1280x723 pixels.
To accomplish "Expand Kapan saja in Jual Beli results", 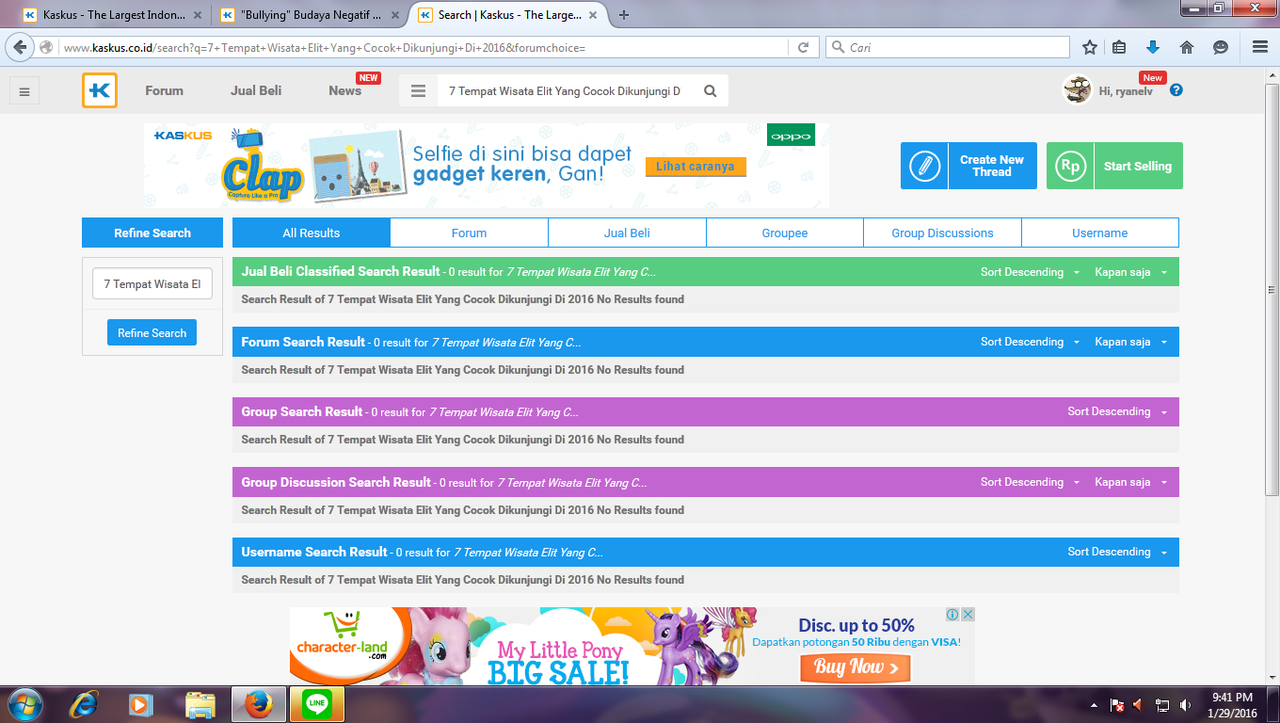I will [1131, 272].
